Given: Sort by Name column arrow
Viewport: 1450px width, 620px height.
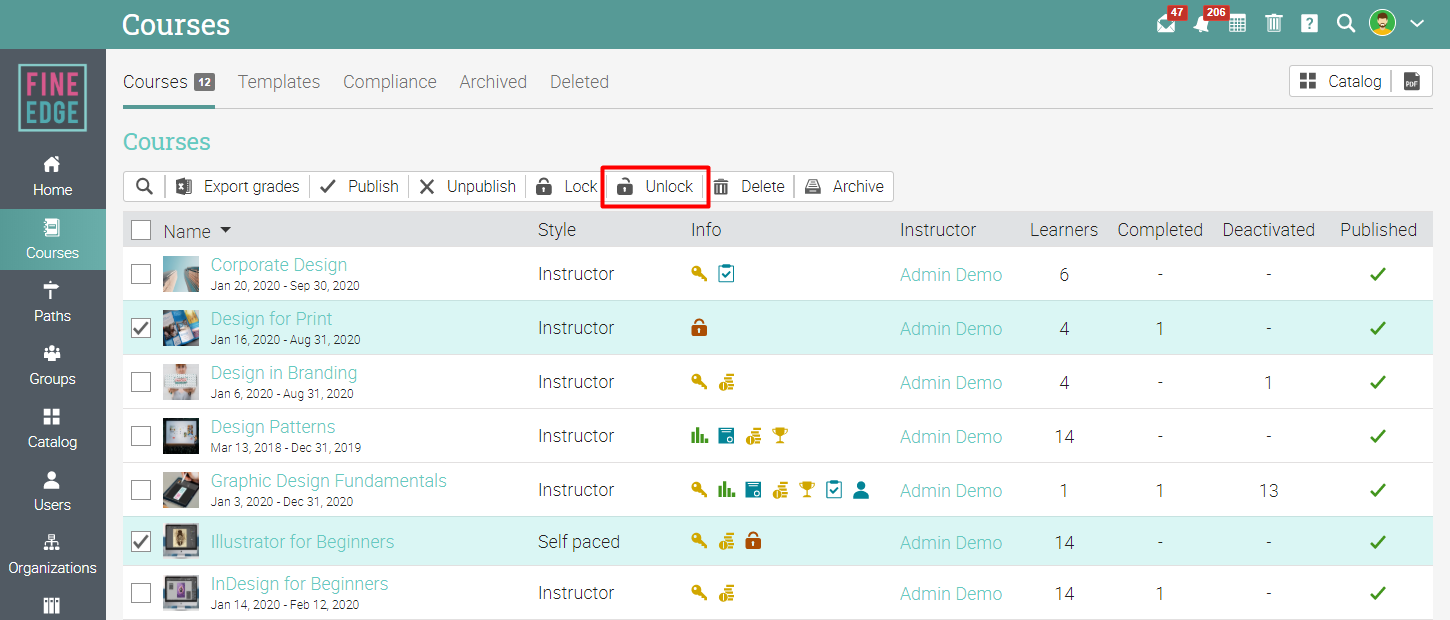Looking at the screenshot, I should click(x=226, y=231).
